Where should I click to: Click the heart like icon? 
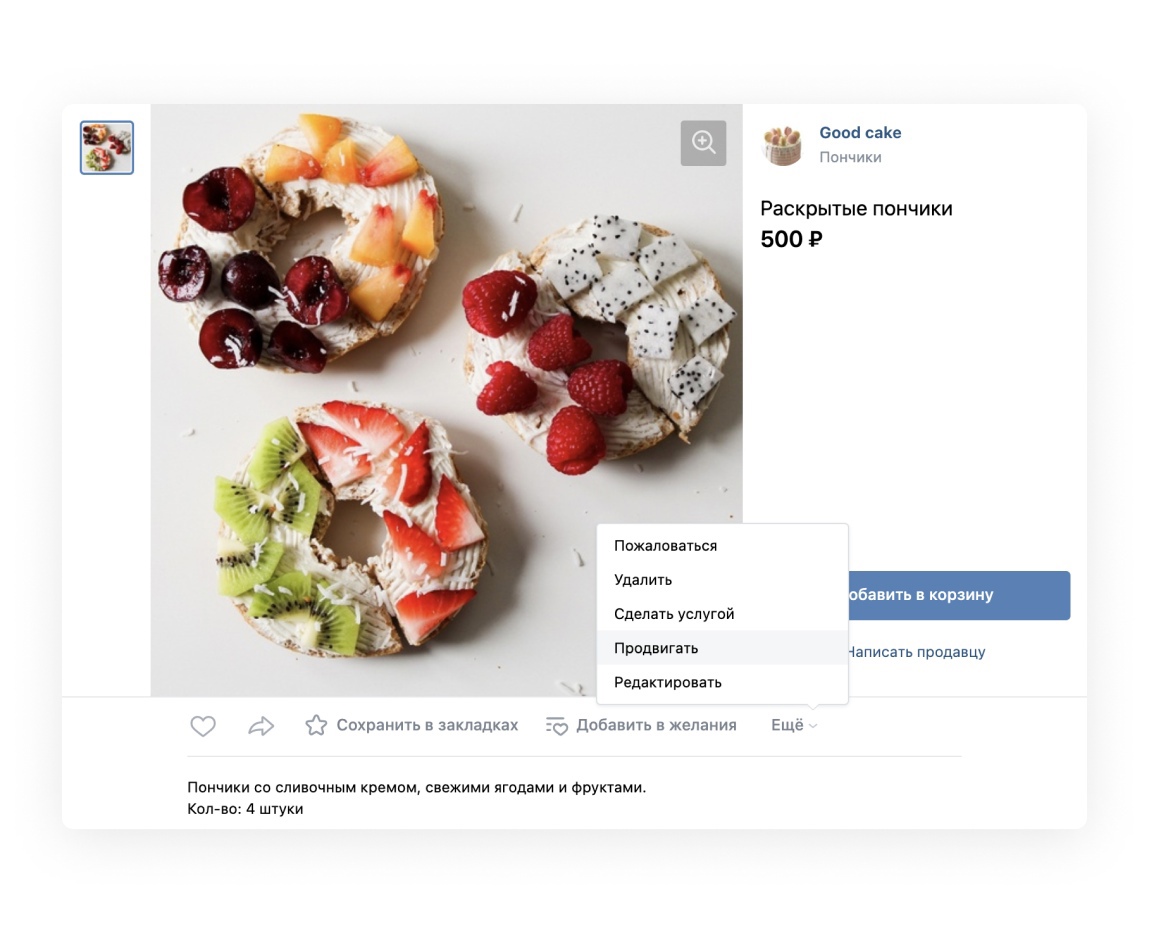click(203, 726)
